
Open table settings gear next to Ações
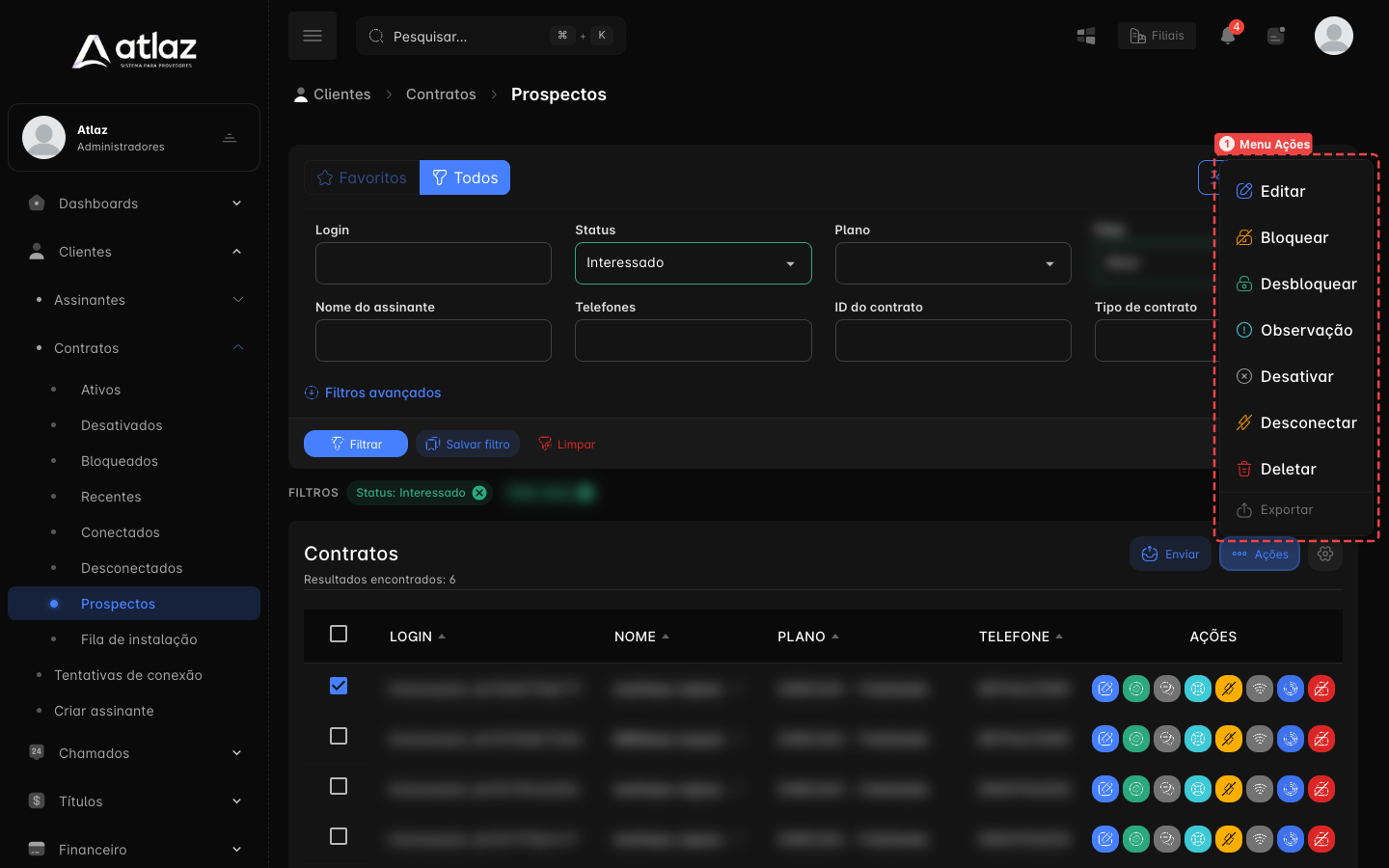(1325, 554)
